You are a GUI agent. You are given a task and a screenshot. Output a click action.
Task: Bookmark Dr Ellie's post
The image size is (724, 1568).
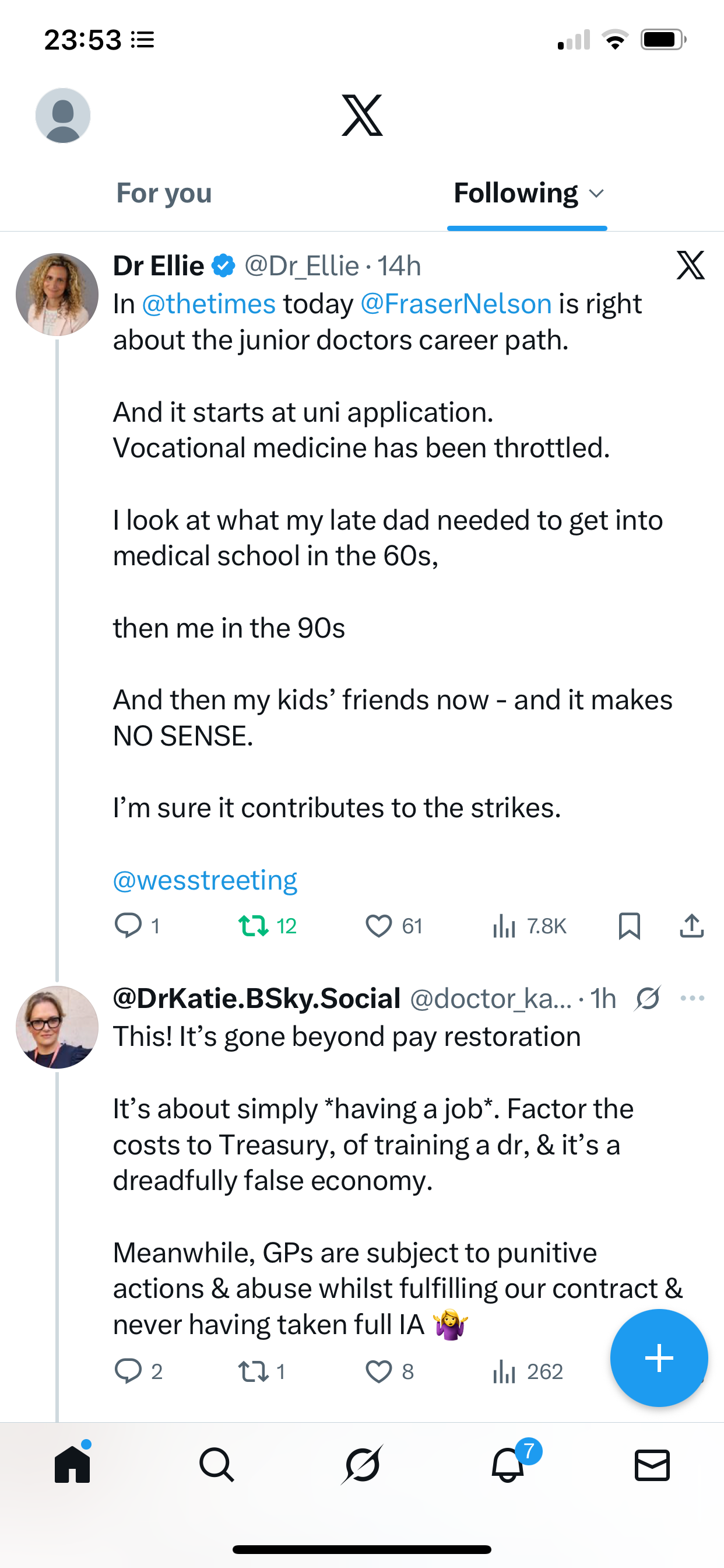point(629,925)
